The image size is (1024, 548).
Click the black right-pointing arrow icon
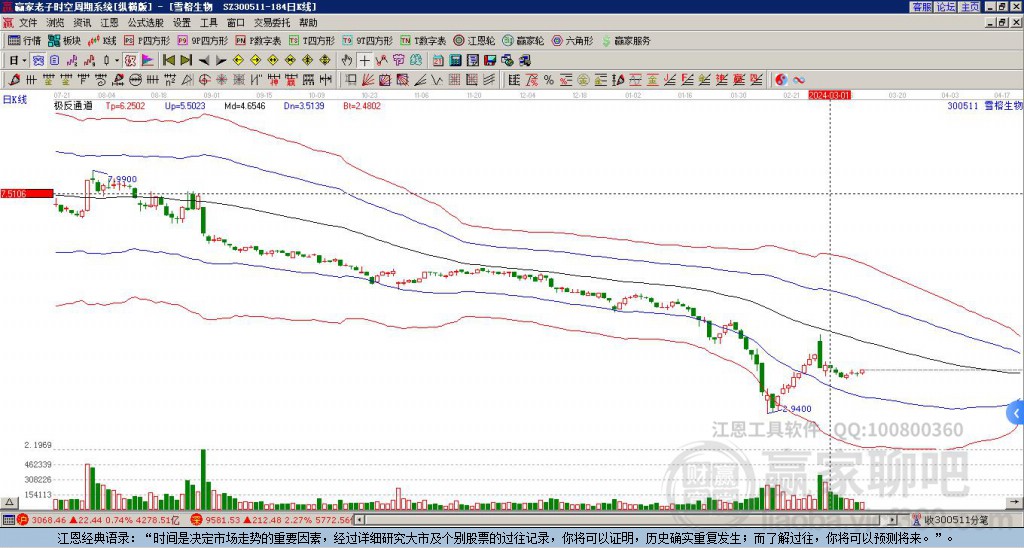pyautogui.click(x=221, y=61)
